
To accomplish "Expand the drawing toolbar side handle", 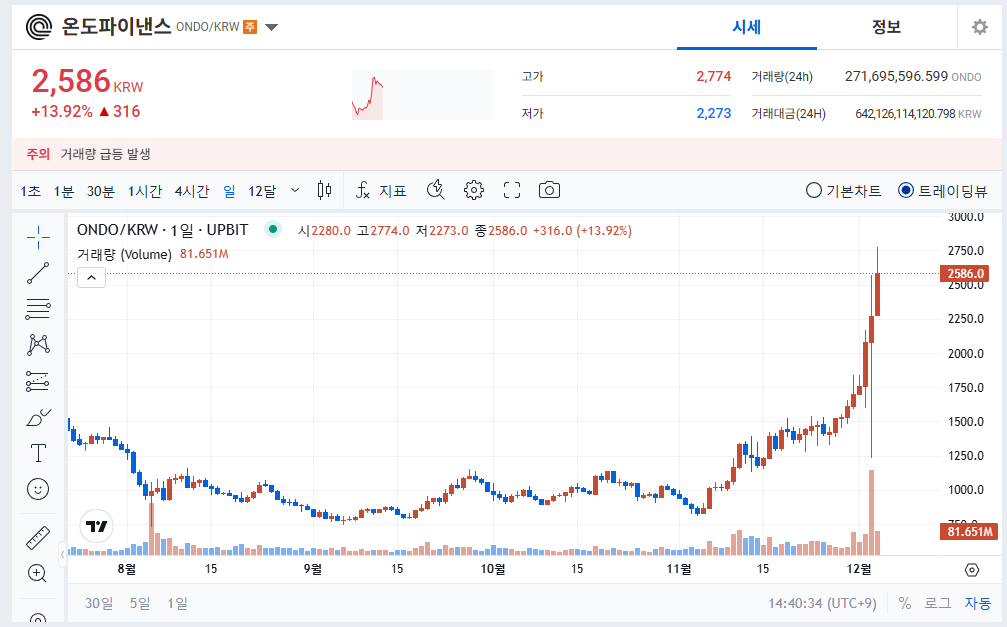I will click(x=62, y=554).
